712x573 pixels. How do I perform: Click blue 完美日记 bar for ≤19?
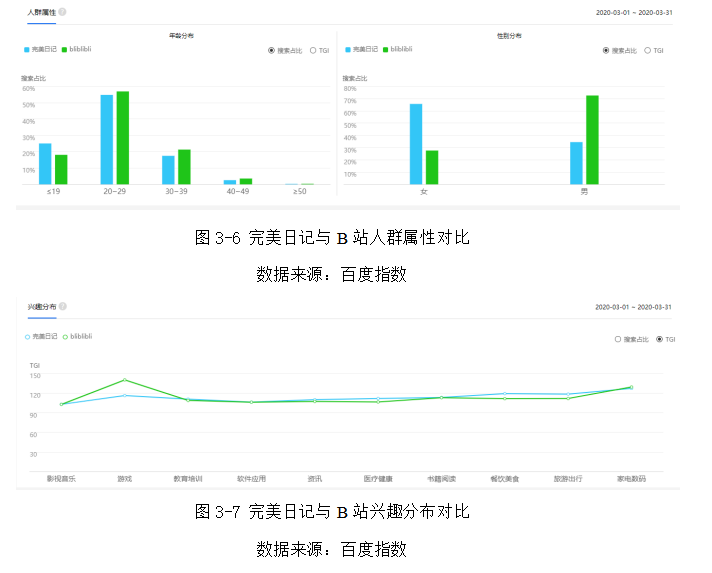[x=45, y=164]
